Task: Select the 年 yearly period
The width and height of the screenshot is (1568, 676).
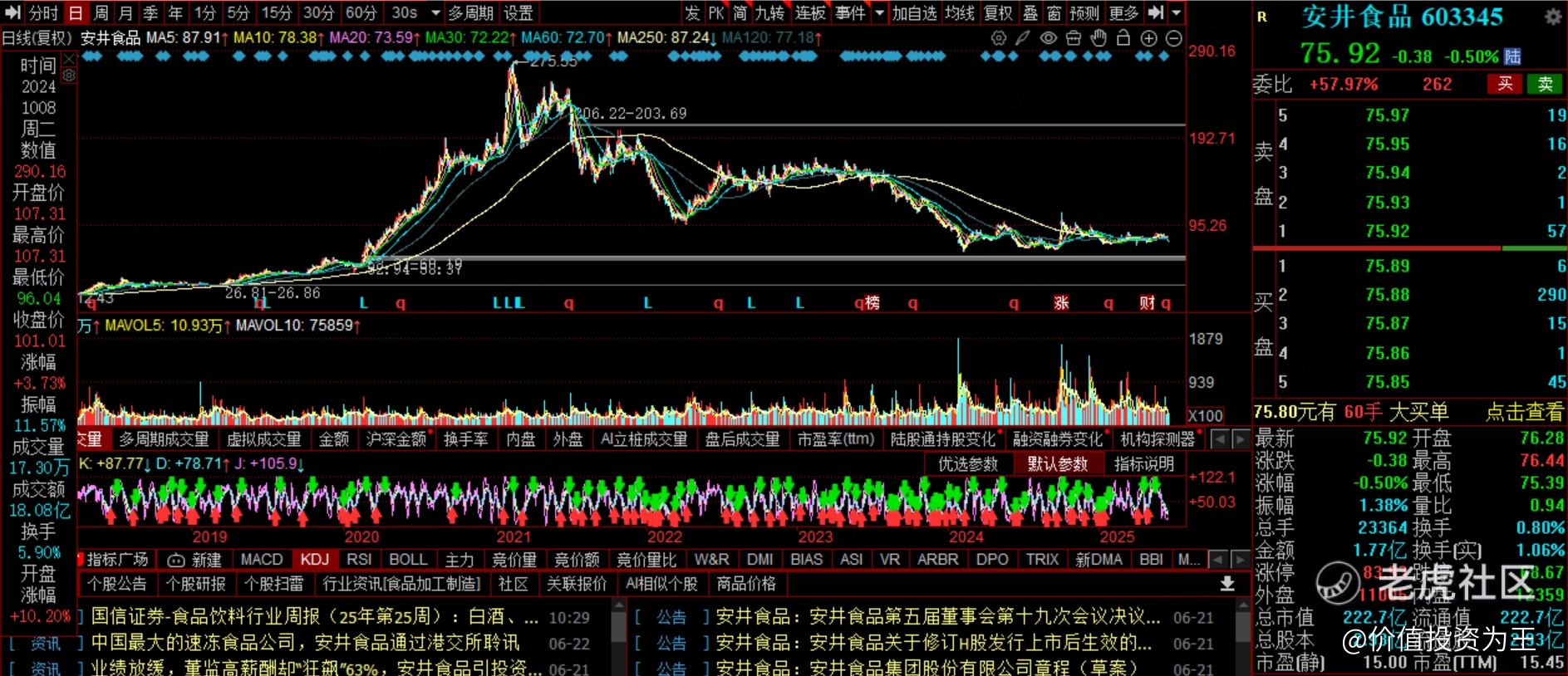Action: [175, 12]
